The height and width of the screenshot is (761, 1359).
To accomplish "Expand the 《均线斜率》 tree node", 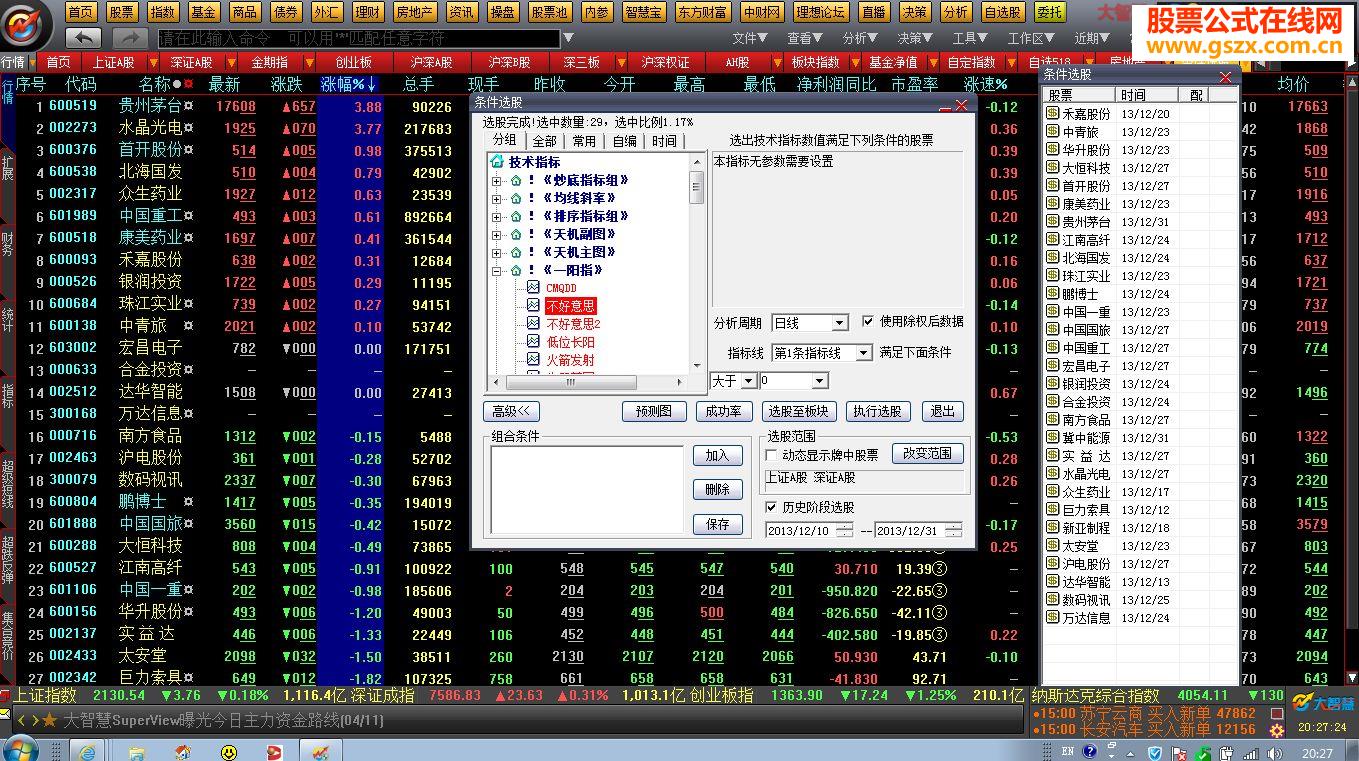I will [x=497, y=199].
